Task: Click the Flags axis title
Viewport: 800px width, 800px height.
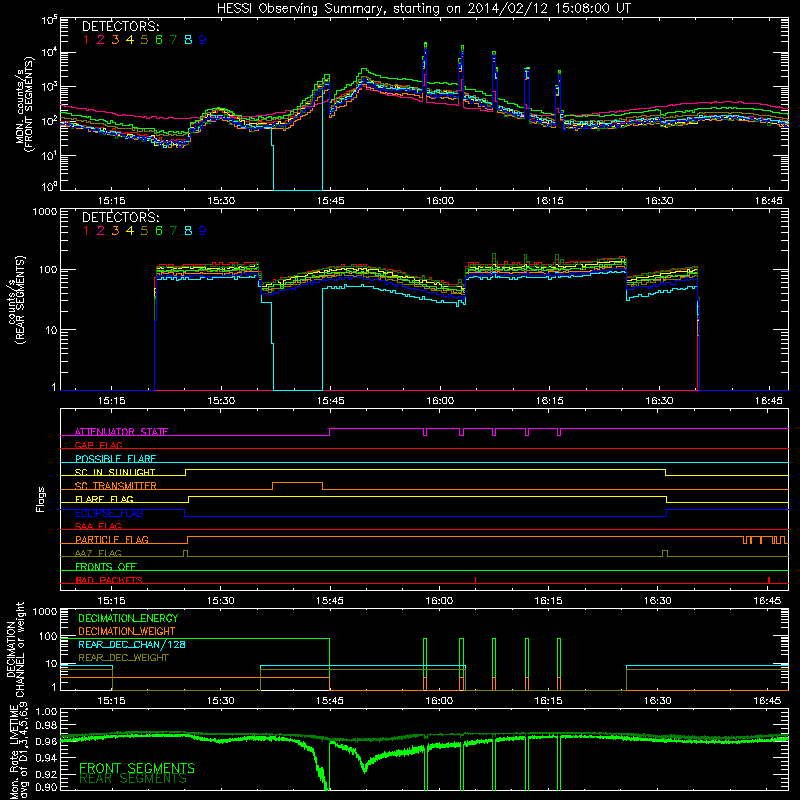Action: pyautogui.click(x=41, y=499)
